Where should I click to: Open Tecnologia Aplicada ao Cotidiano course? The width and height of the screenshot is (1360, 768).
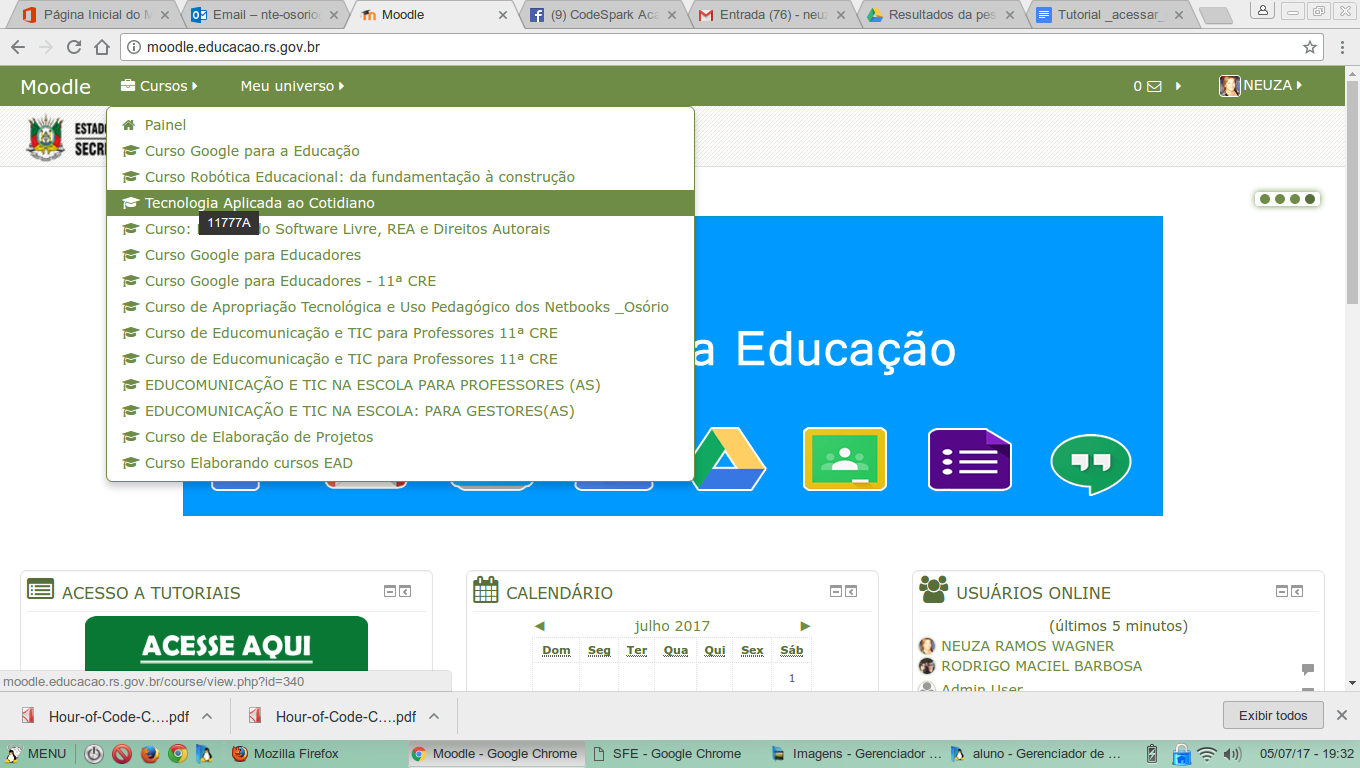[x=400, y=203]
